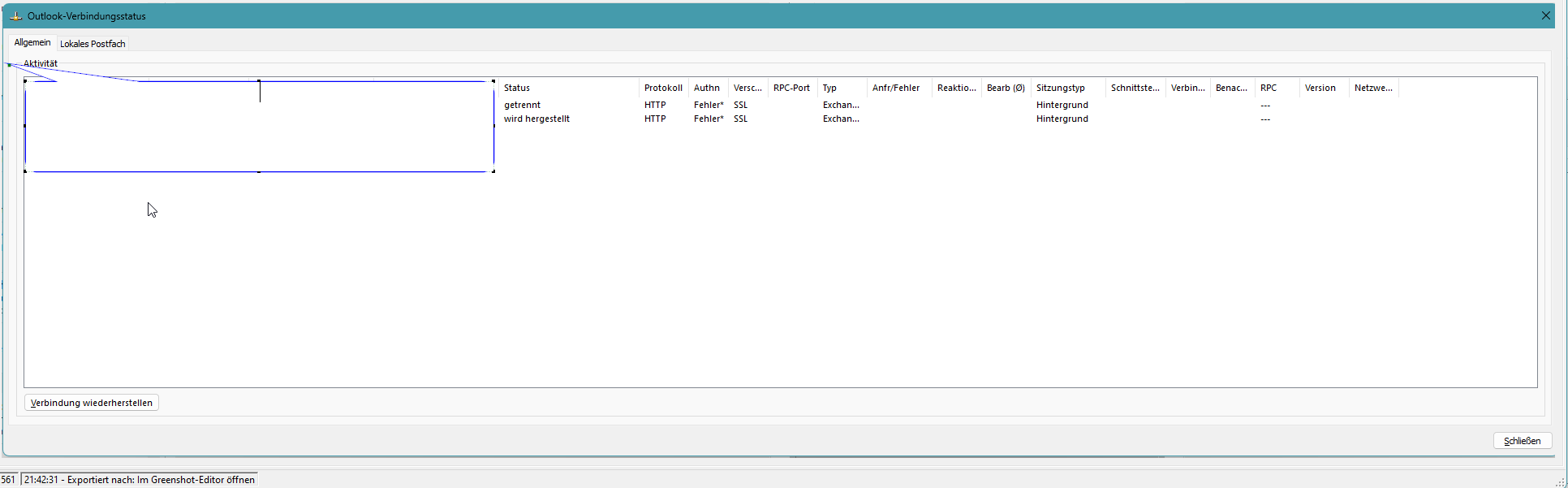Click the Netzwe... column header

pos(1373,88)
